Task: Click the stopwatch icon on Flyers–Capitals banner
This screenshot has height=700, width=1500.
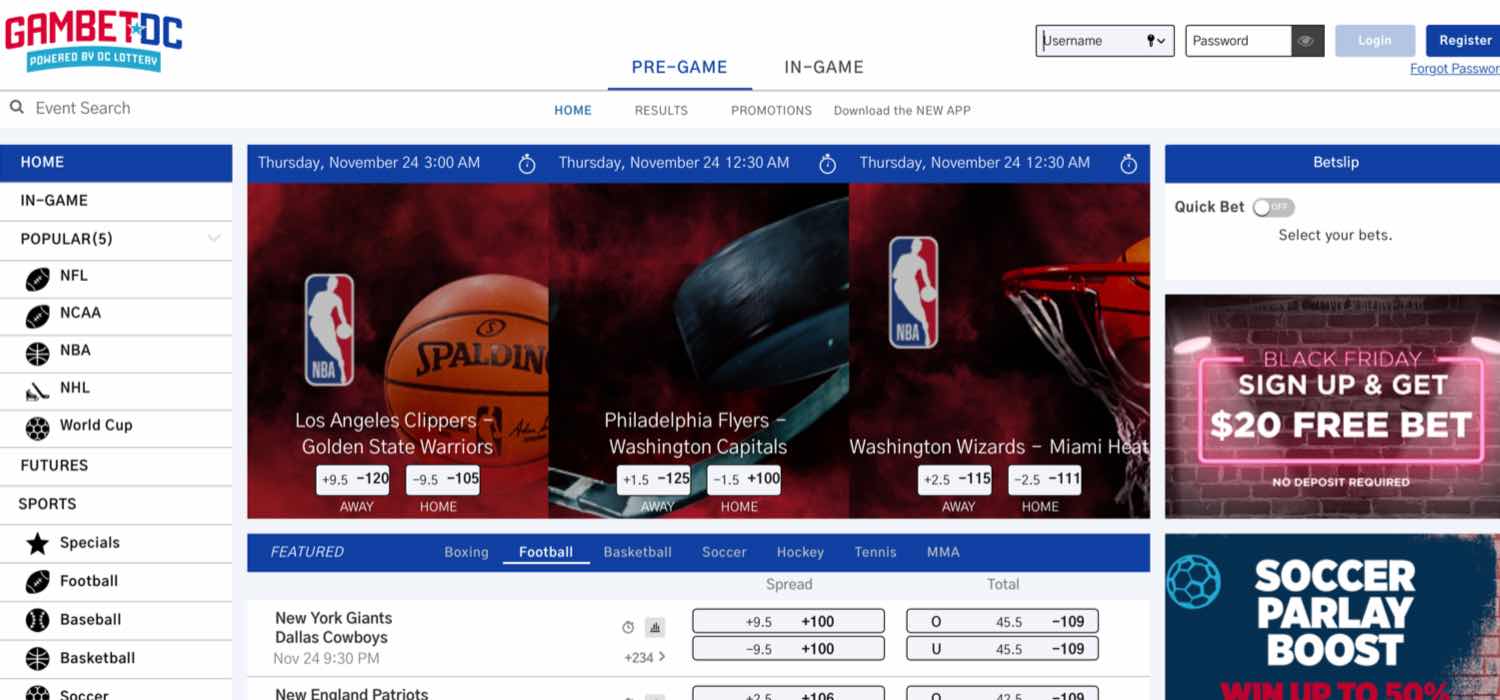Action: point(827,164)
